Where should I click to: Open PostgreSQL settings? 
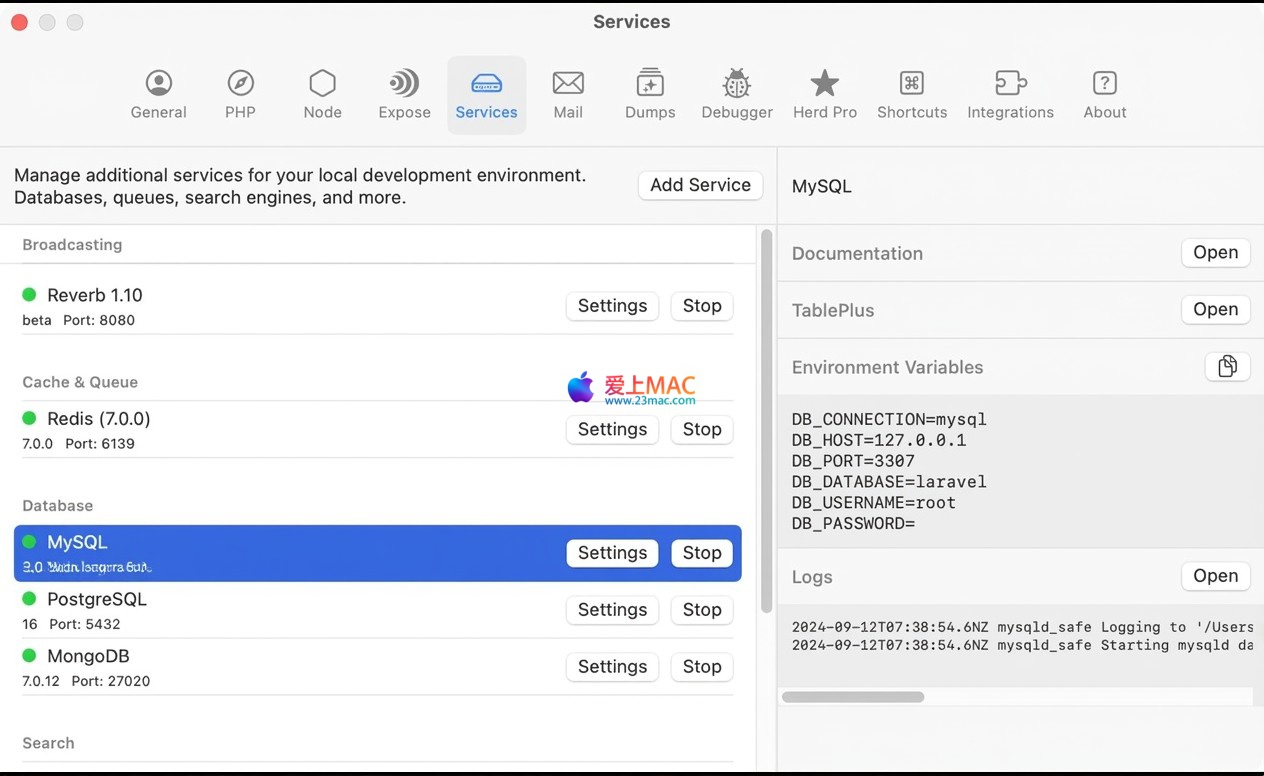(612, 610)
